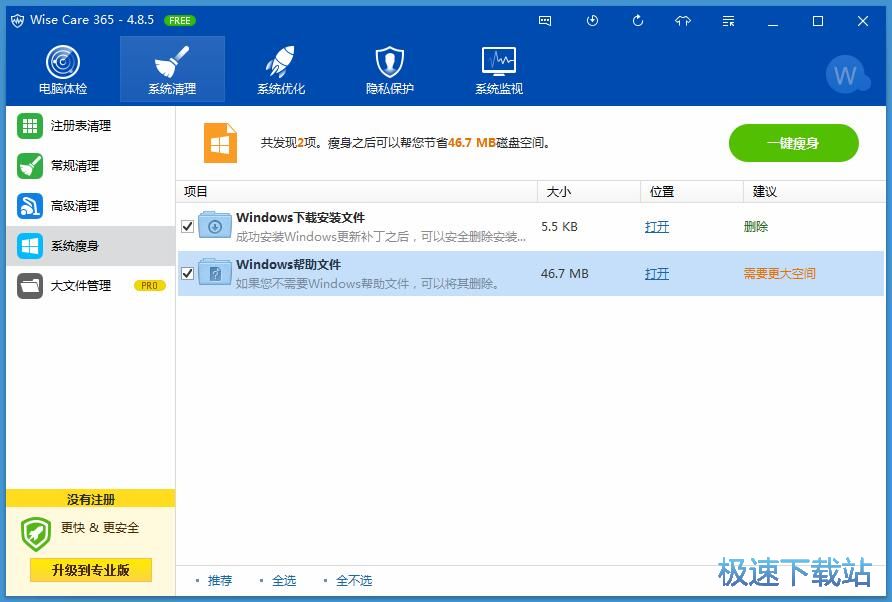Open the 系统监视 monitor tab
Viewport: 892px width, 602px height.
(499, 69)
